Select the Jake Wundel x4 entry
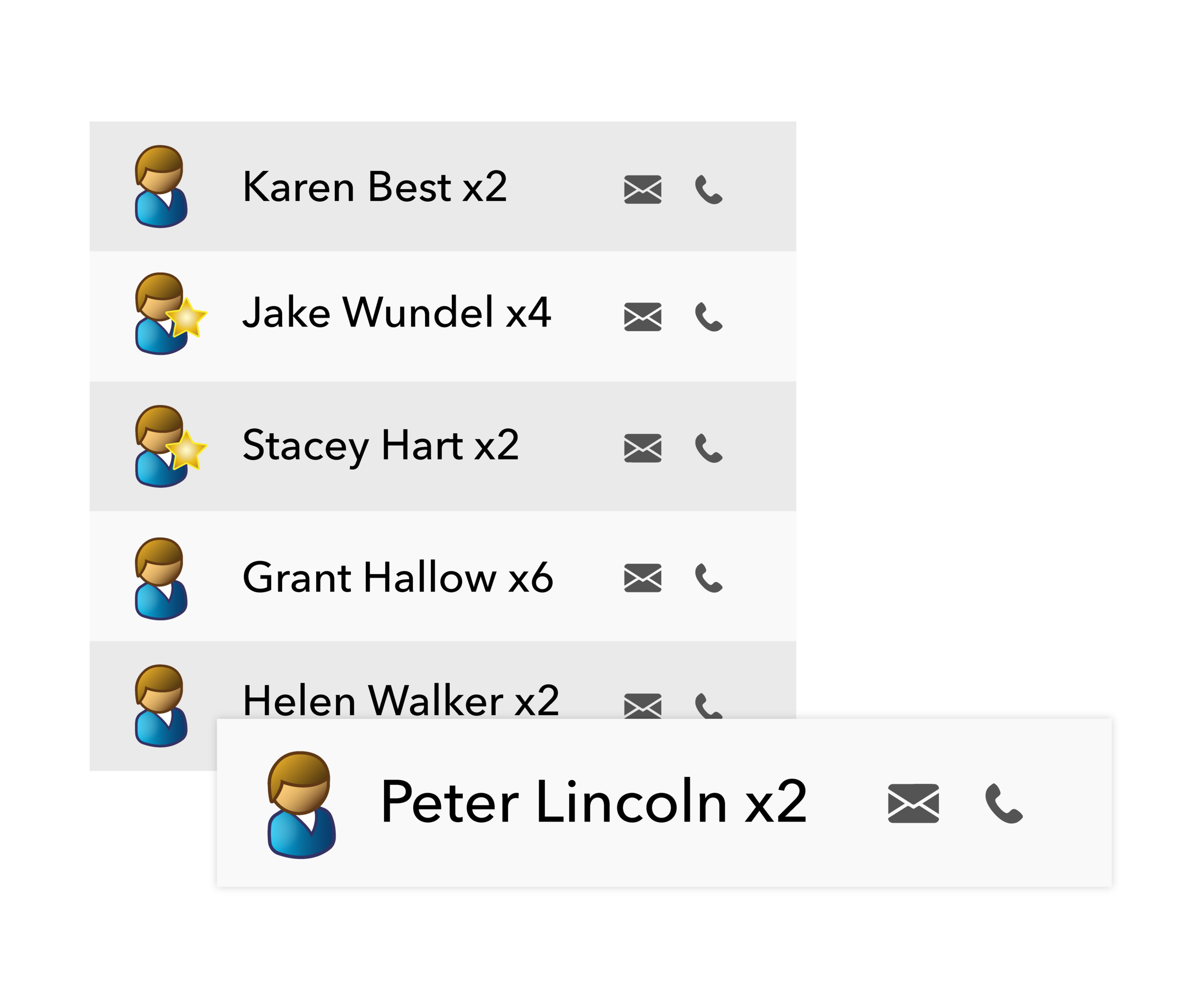 [x=443, y=317]
